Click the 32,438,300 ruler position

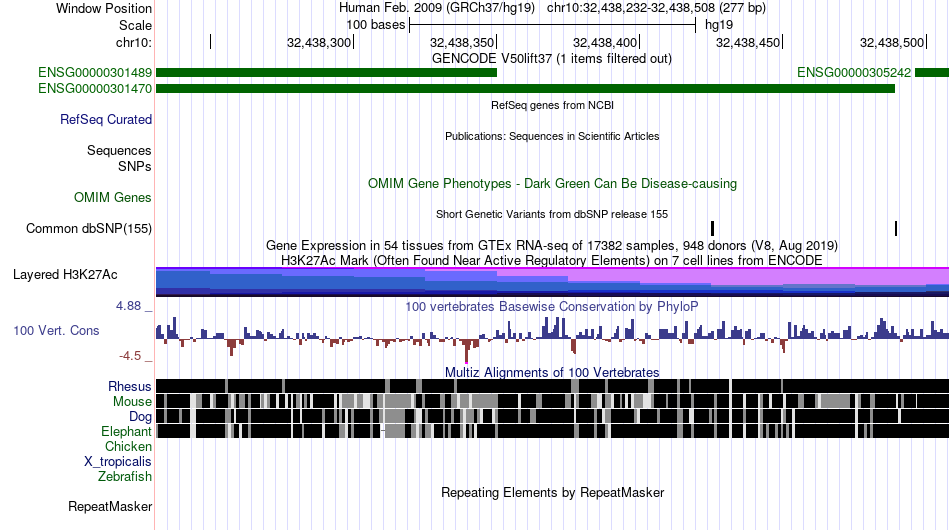tap(319, 42)
